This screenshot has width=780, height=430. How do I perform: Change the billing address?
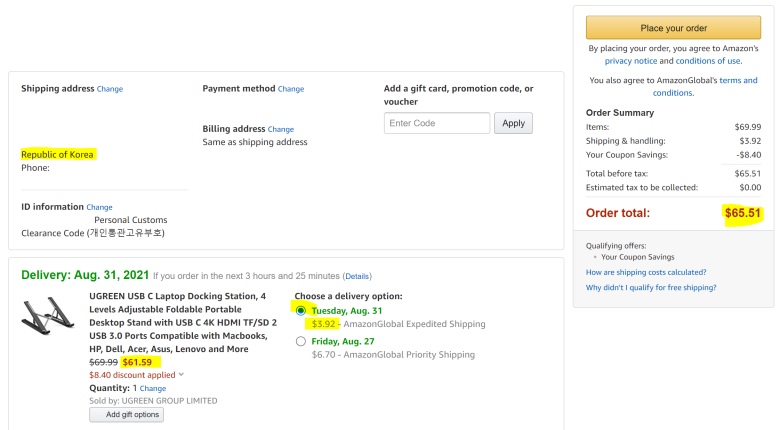tap(281, 129)
